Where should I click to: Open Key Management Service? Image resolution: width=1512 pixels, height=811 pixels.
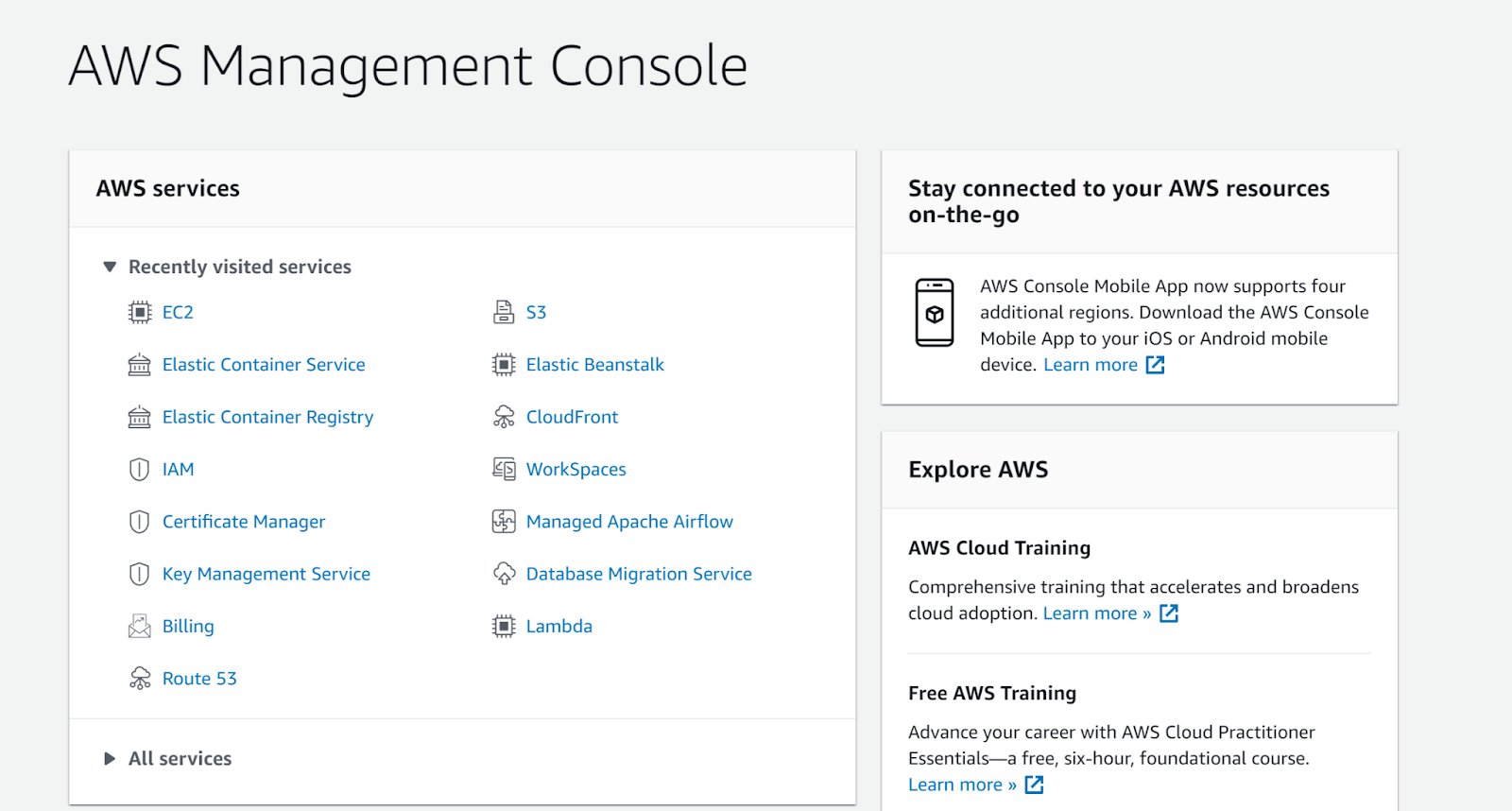click(266, 574)
